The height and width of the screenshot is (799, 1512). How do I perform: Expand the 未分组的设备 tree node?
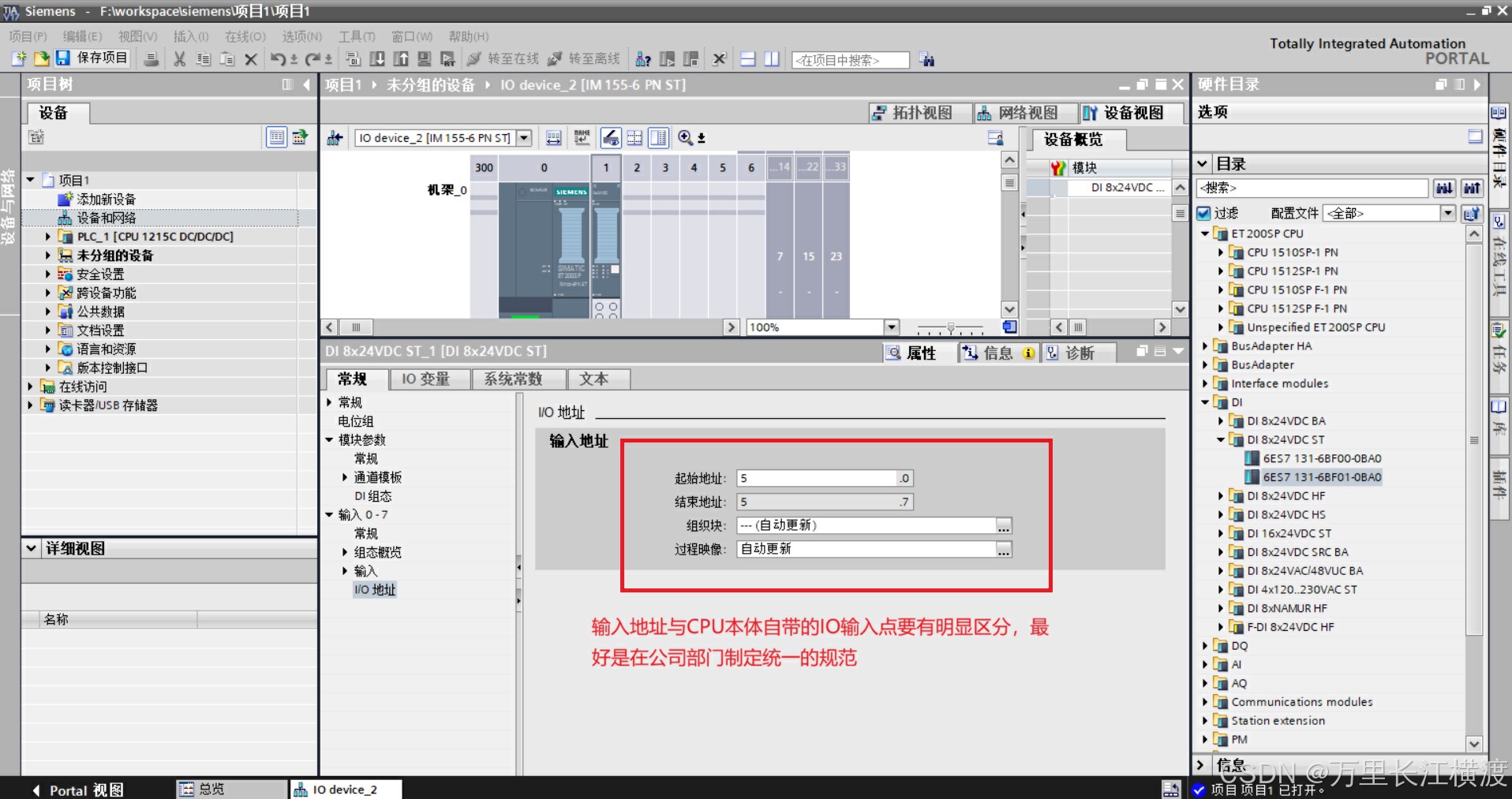pyautogui.click(x=47, y=256)
